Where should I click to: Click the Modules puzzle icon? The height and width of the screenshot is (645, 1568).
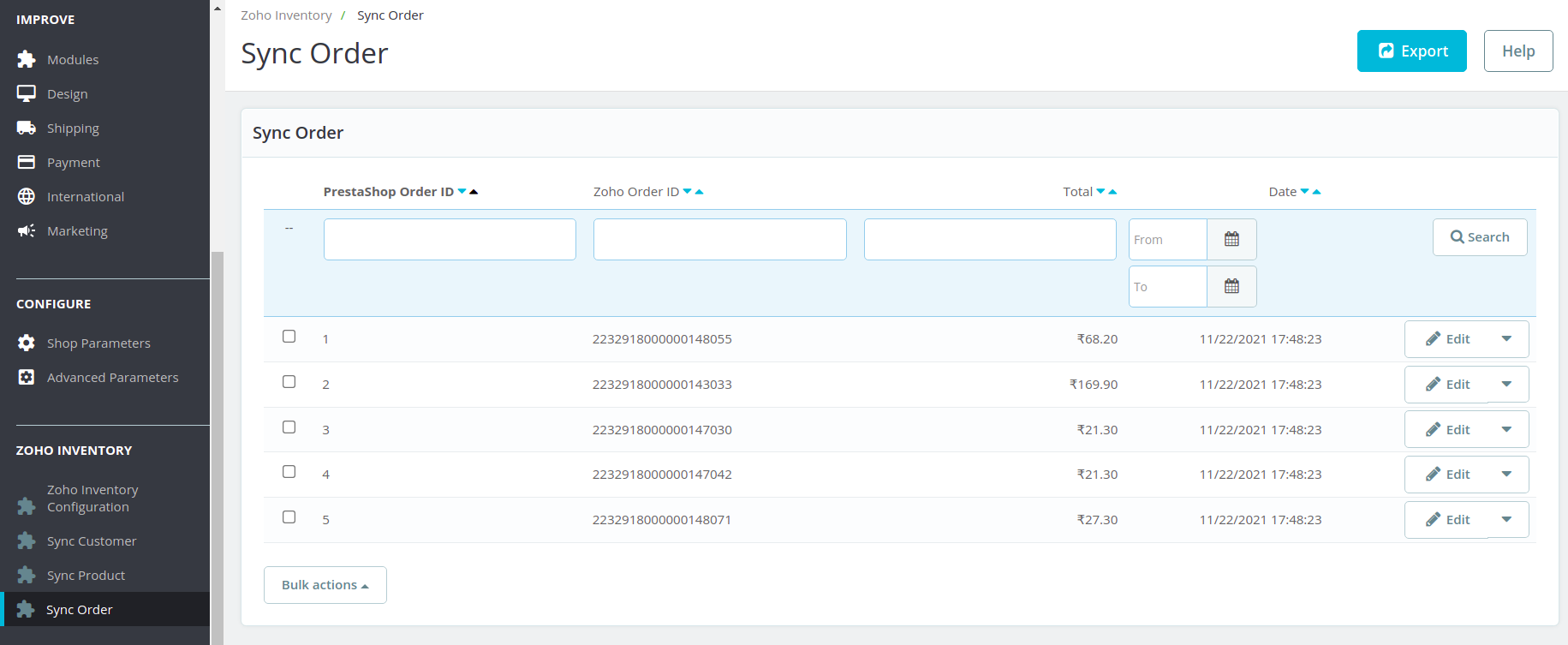27,59
